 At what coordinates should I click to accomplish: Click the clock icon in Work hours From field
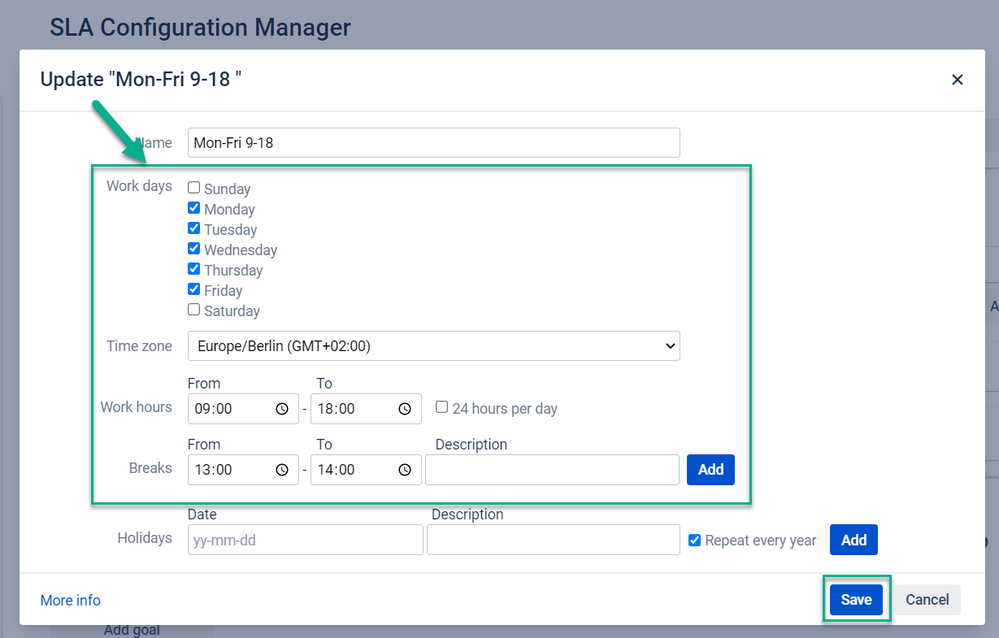[282, 409]
